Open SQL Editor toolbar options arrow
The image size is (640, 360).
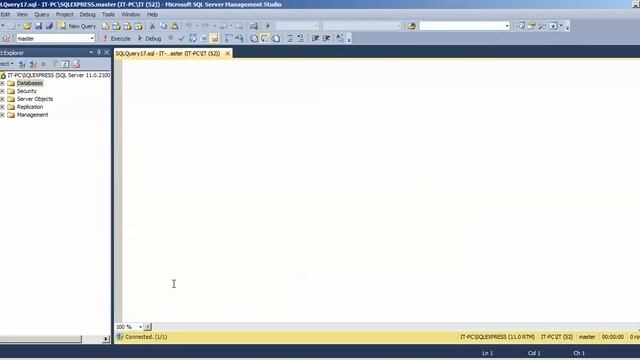[x=349, y=40]
